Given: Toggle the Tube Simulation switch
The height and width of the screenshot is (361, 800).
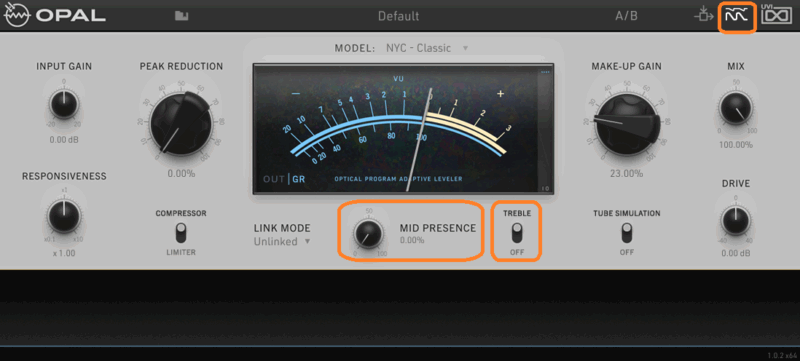Looking at the screenshot, I should tap(627, 233).
